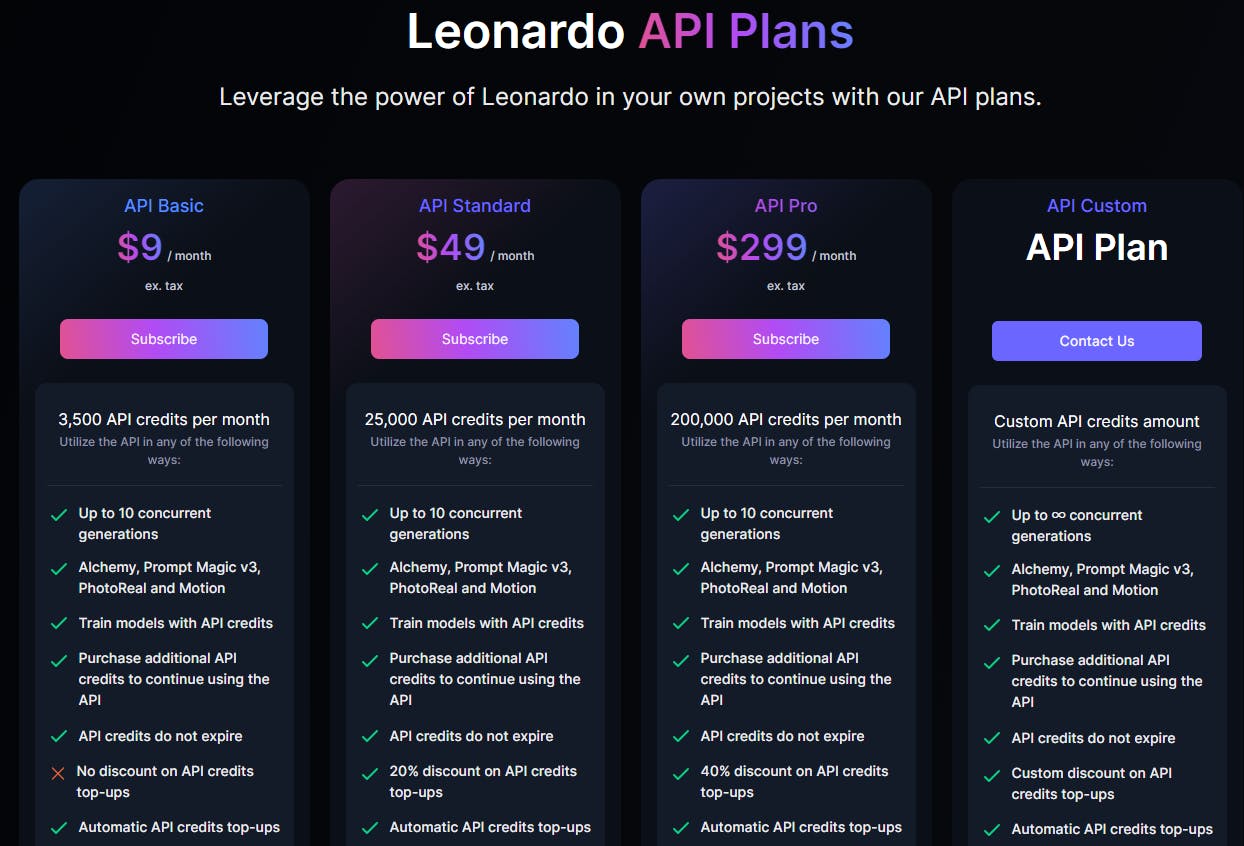Image resolution: width=1244 pixels, height=846 pixels.
Task: Click checkmark beside Custom discount on API credits
Action: pos(992,775)
